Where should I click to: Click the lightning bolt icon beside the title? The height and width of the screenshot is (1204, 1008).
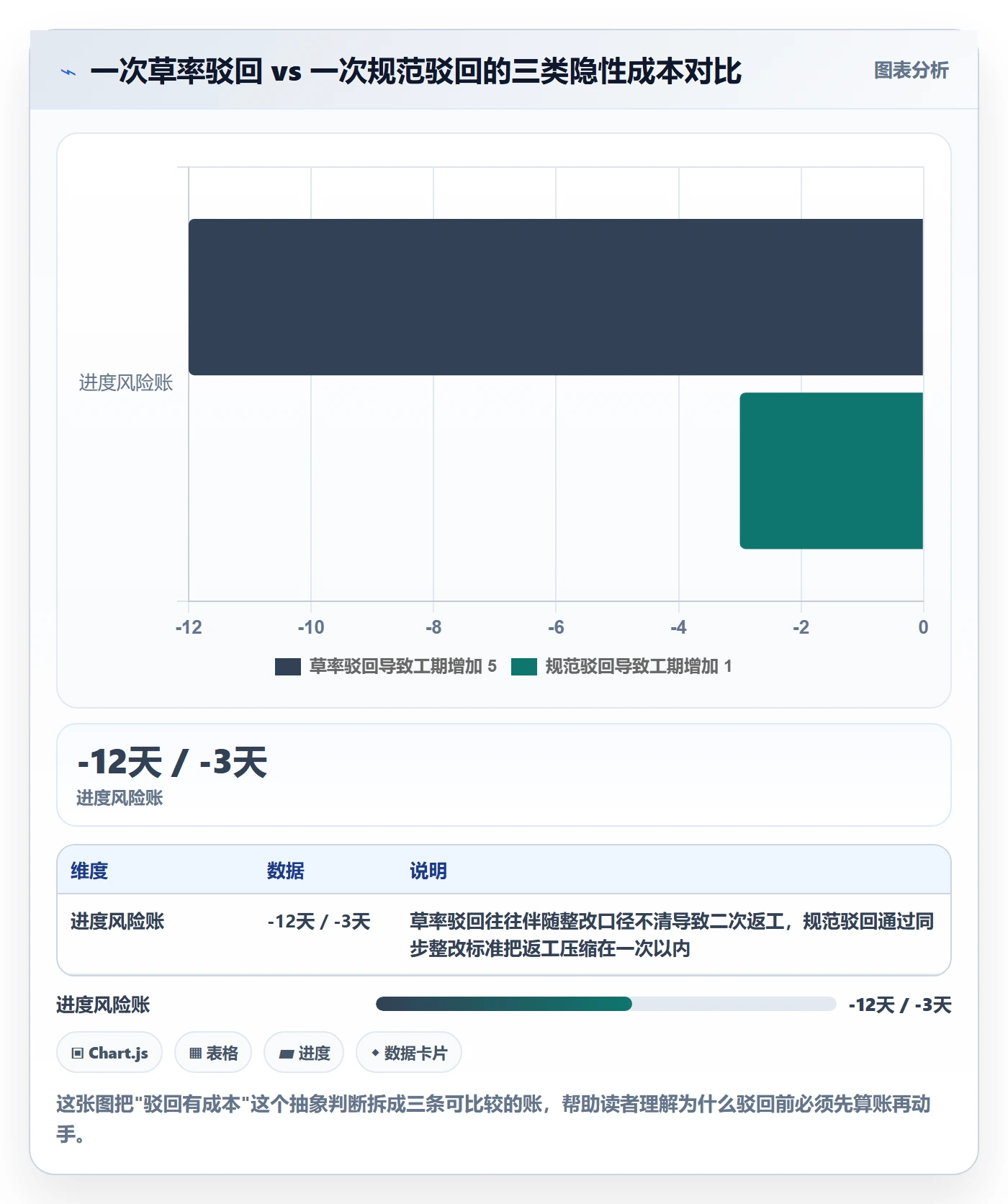point(68,72)
